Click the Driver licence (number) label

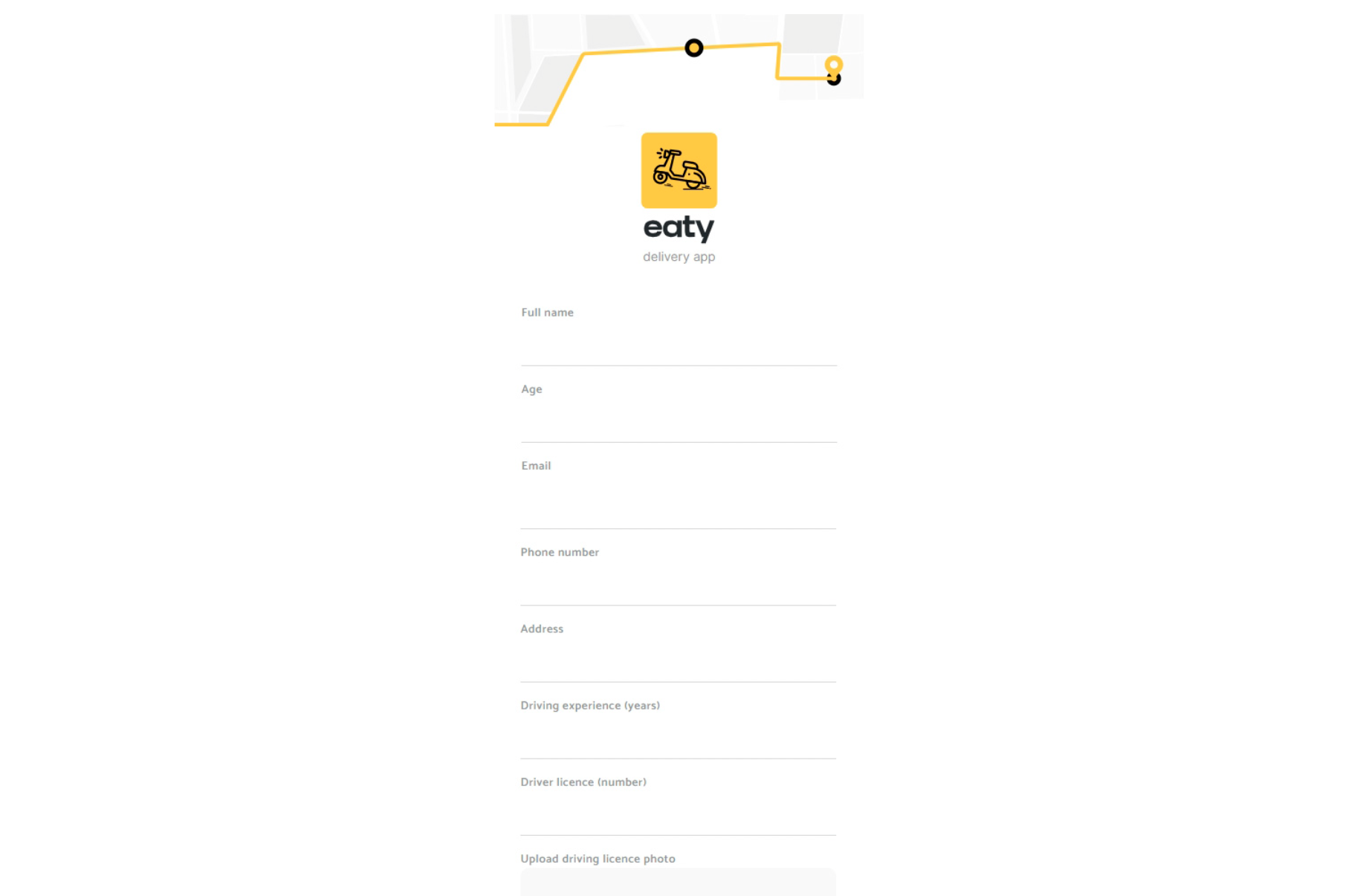tap(583, 782)
